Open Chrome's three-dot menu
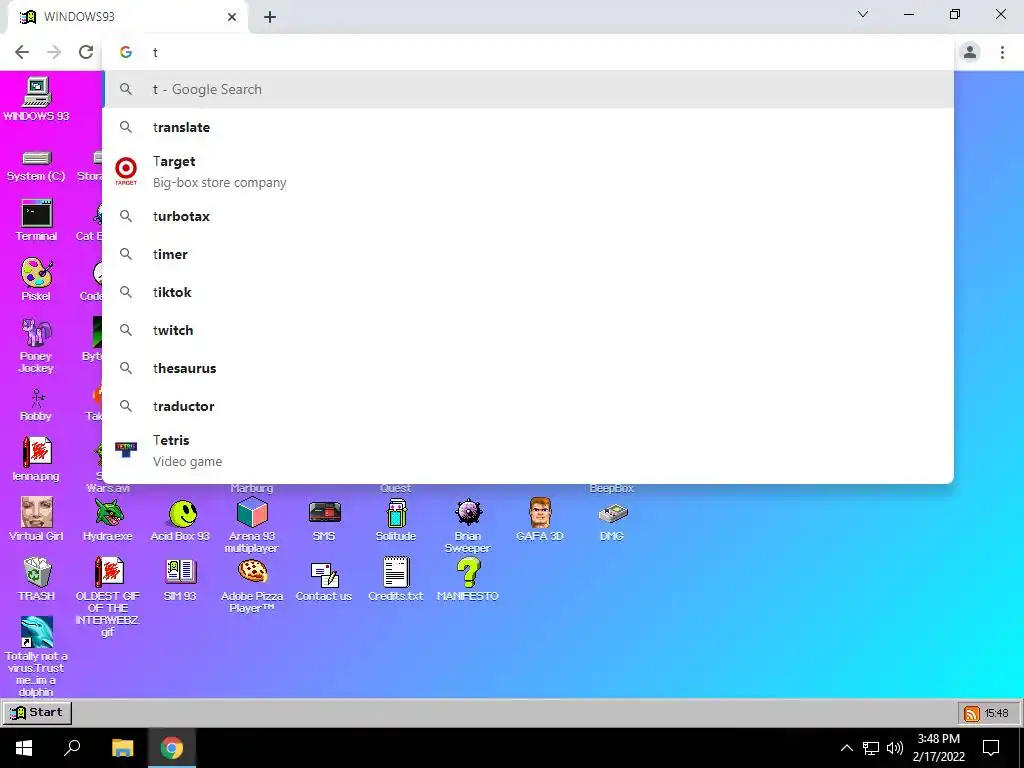Screen dimensions: 1024x768 (x=1002, y=52)
